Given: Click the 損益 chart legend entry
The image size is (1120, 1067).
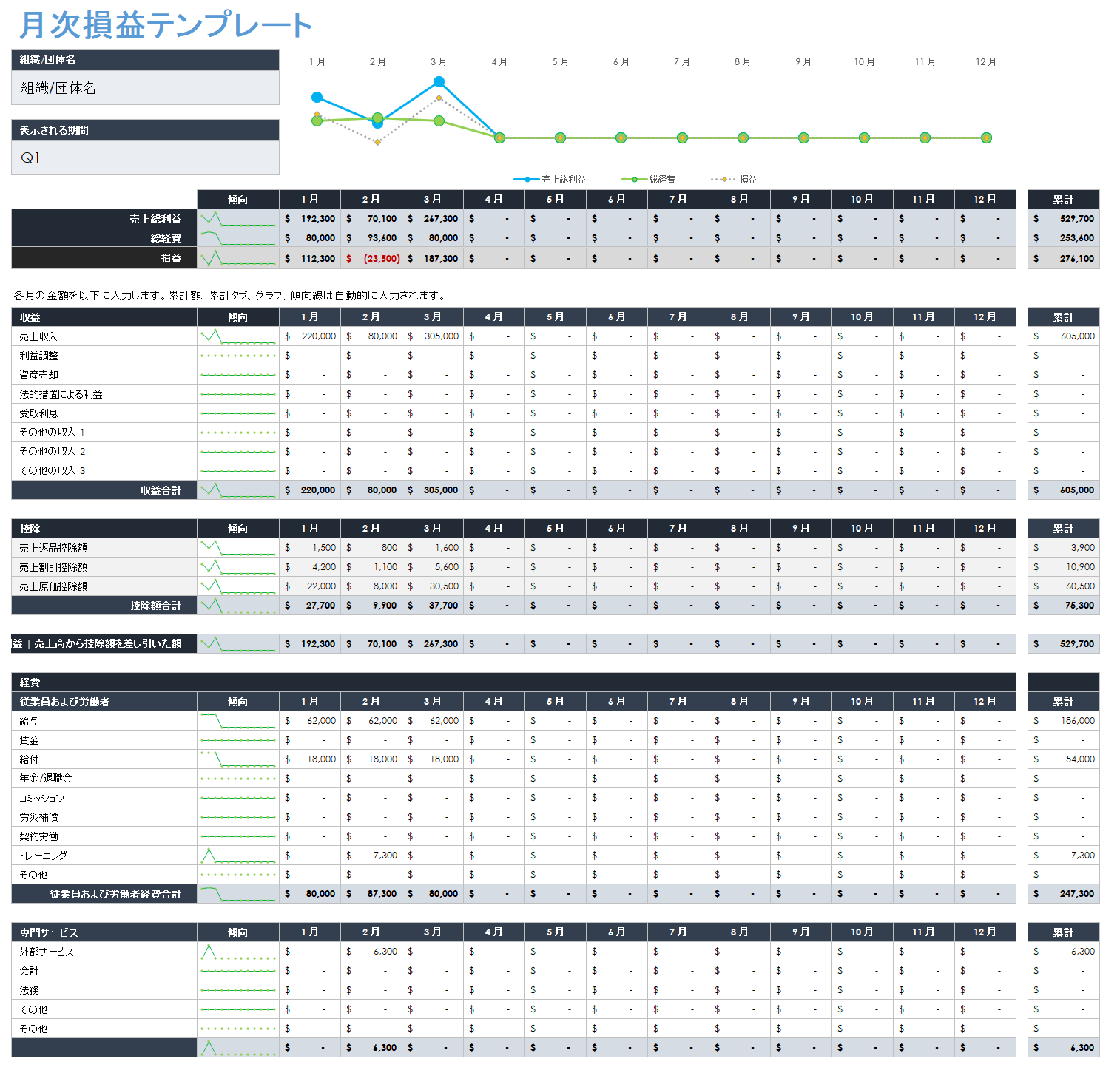Looking at the screenshot, I should pos(734,180).
